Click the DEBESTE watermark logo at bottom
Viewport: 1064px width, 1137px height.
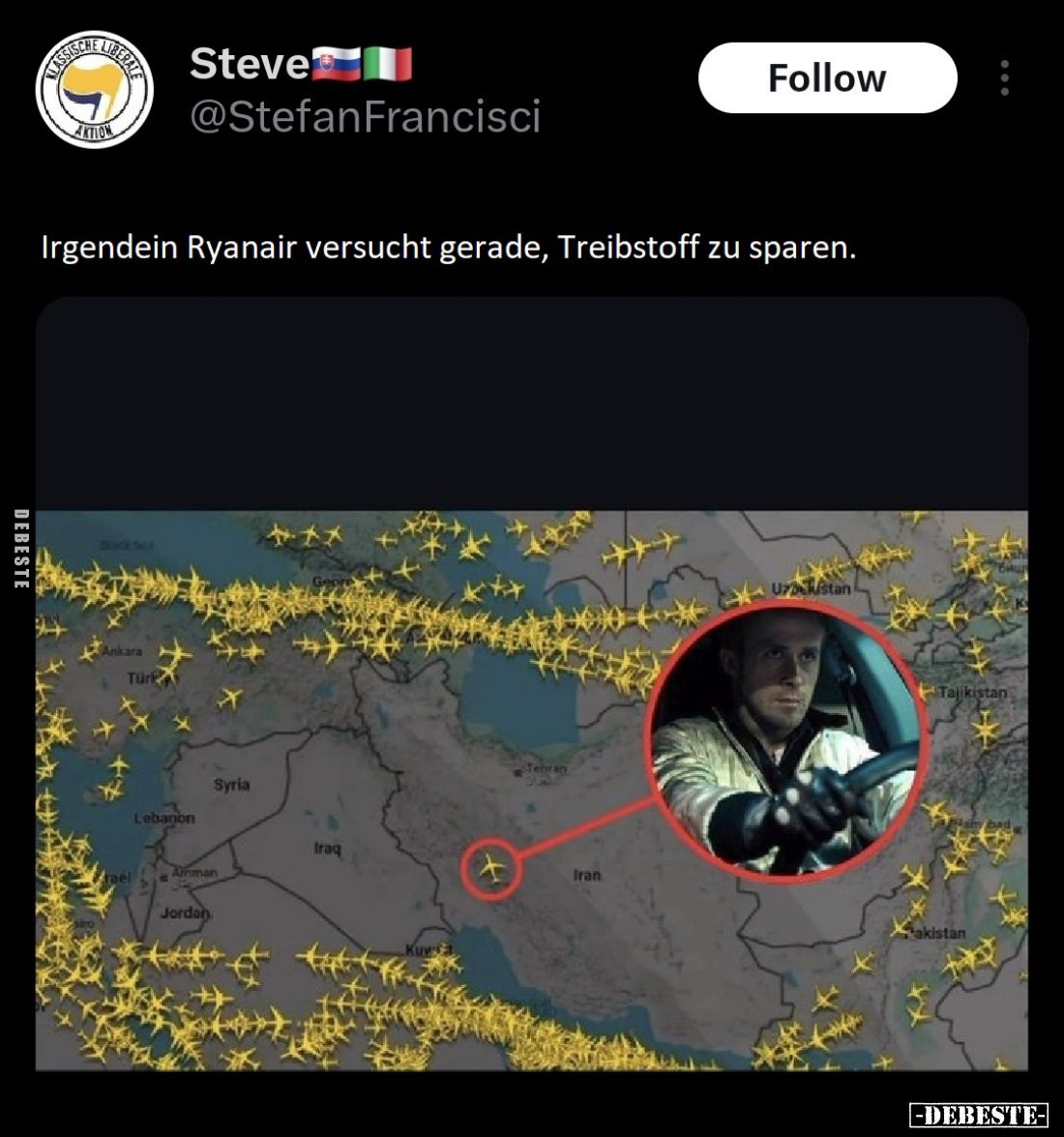[x=979, y=1115]
